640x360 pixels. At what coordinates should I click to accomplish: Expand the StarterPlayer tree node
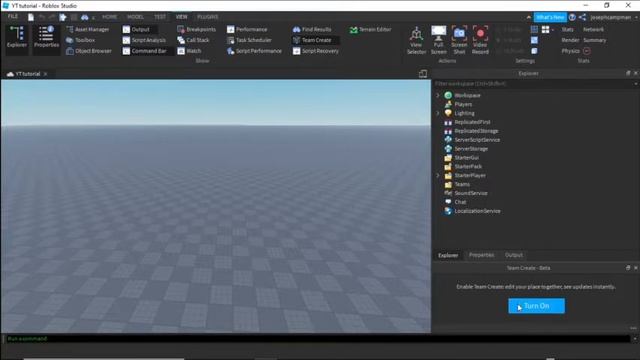(438, 176)
